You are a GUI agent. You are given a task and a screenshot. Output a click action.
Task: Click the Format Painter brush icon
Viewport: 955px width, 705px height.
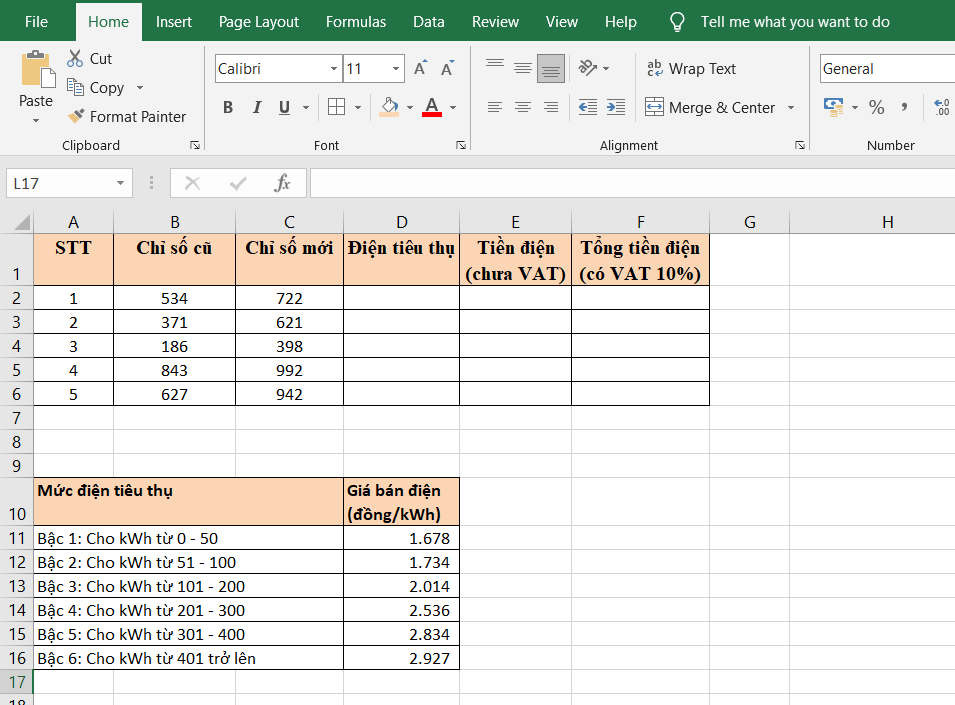(76, 117)
